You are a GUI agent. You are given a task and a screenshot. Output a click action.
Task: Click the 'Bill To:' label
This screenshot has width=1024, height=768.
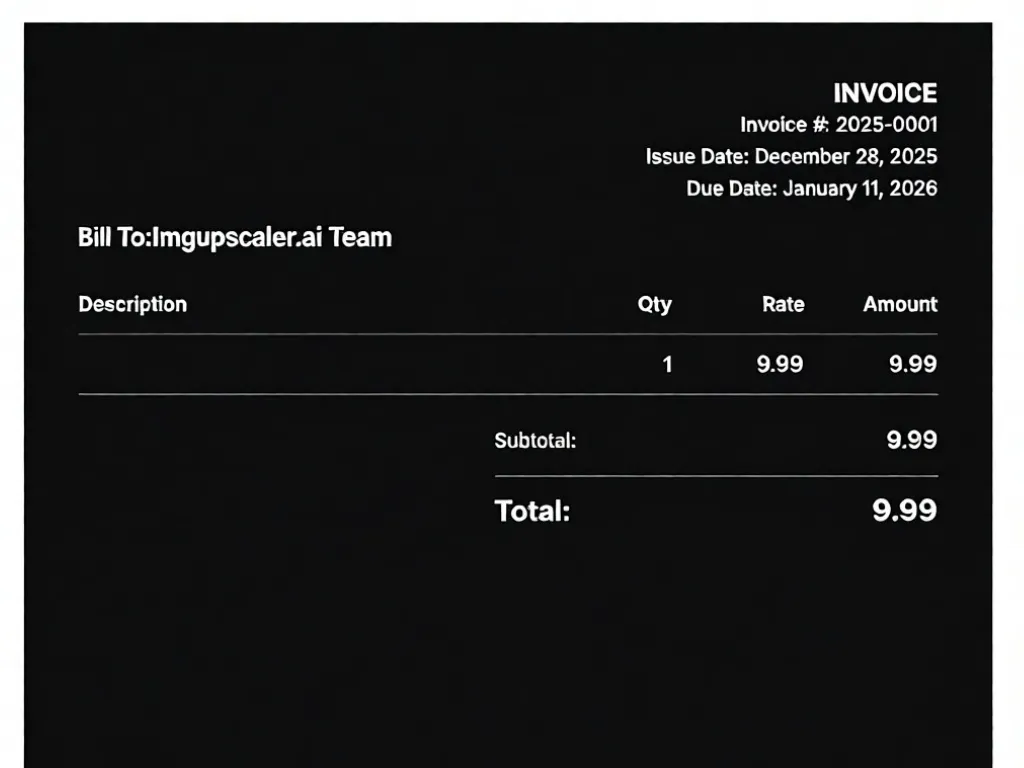(113, 238)
